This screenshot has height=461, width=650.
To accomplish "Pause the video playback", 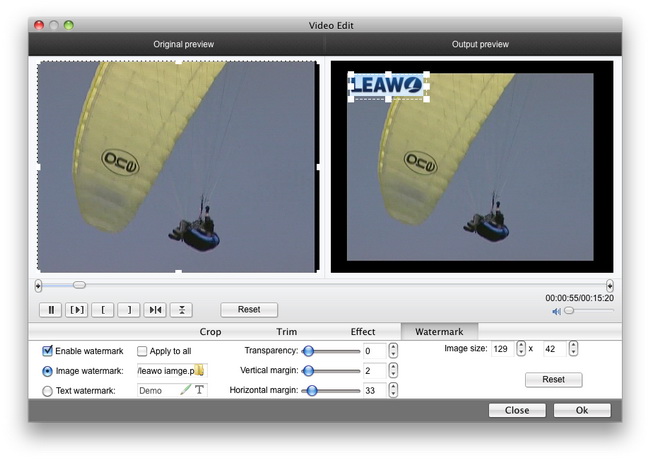I will click(x=51, y=310).
